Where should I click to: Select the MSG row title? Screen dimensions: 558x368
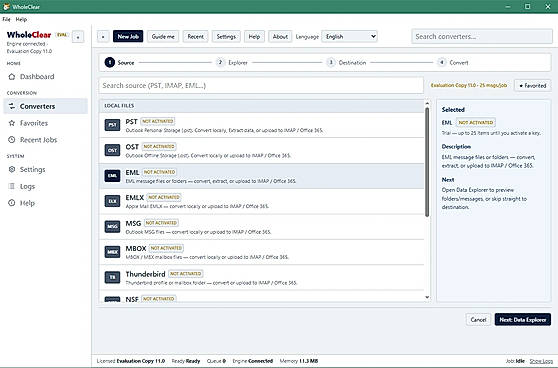[x=133, y=223]
